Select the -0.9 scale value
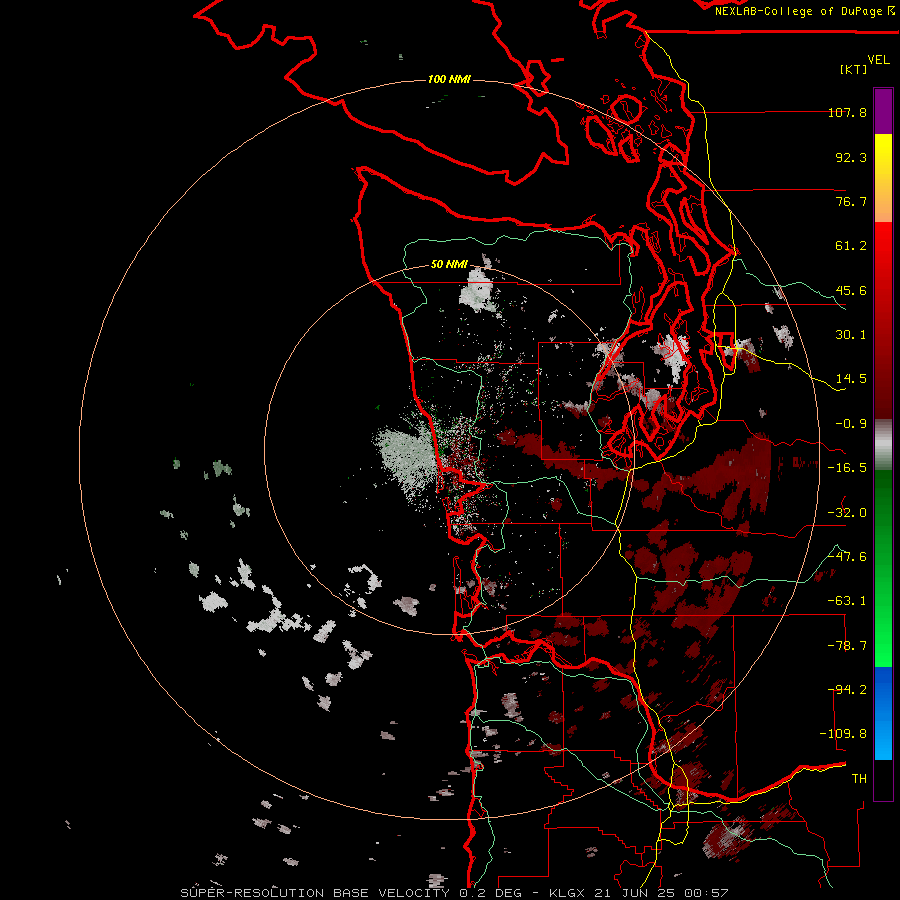 pos(851,424)
